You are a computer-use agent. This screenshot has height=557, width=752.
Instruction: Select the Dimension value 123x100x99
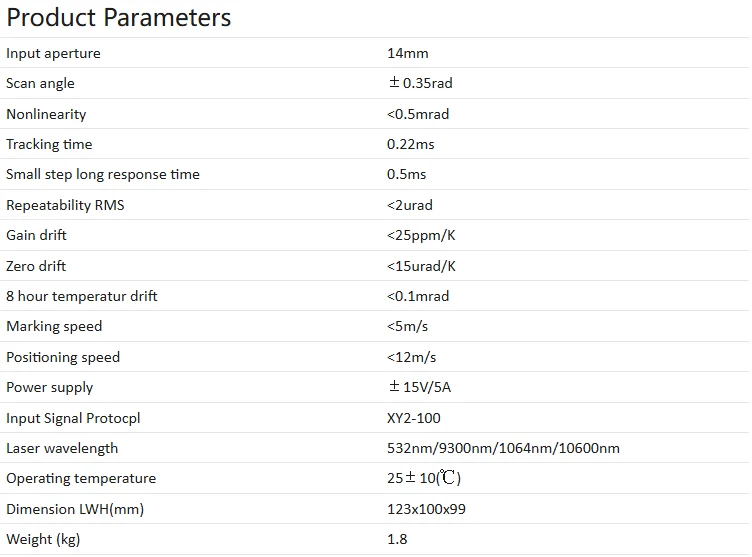pos(426,509)
